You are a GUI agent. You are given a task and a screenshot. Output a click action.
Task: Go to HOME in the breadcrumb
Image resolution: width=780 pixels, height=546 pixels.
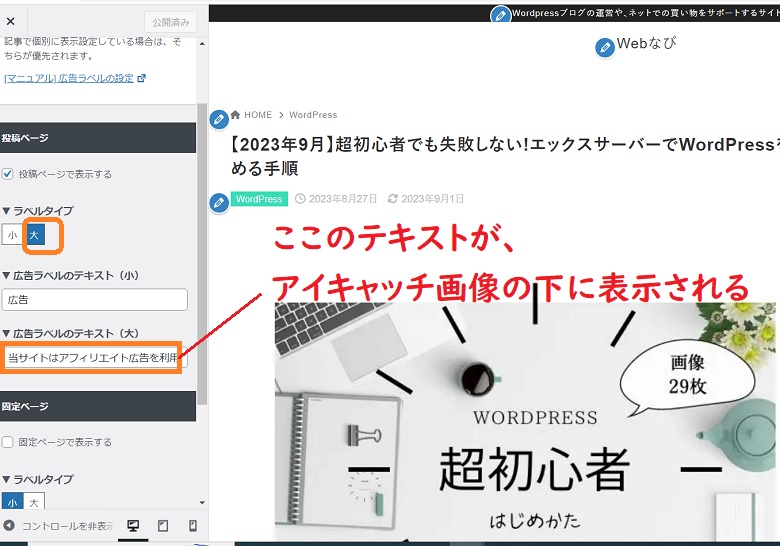point(258,115)
